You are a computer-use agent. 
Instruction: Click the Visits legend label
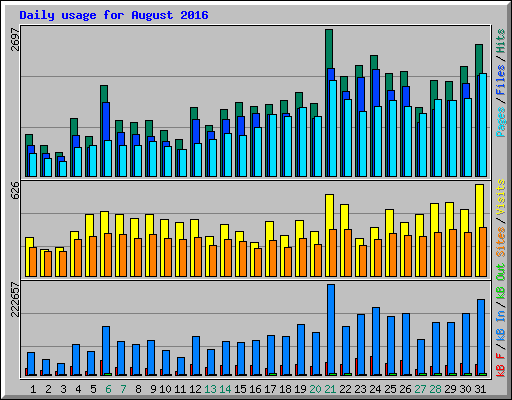coord(501,197)
